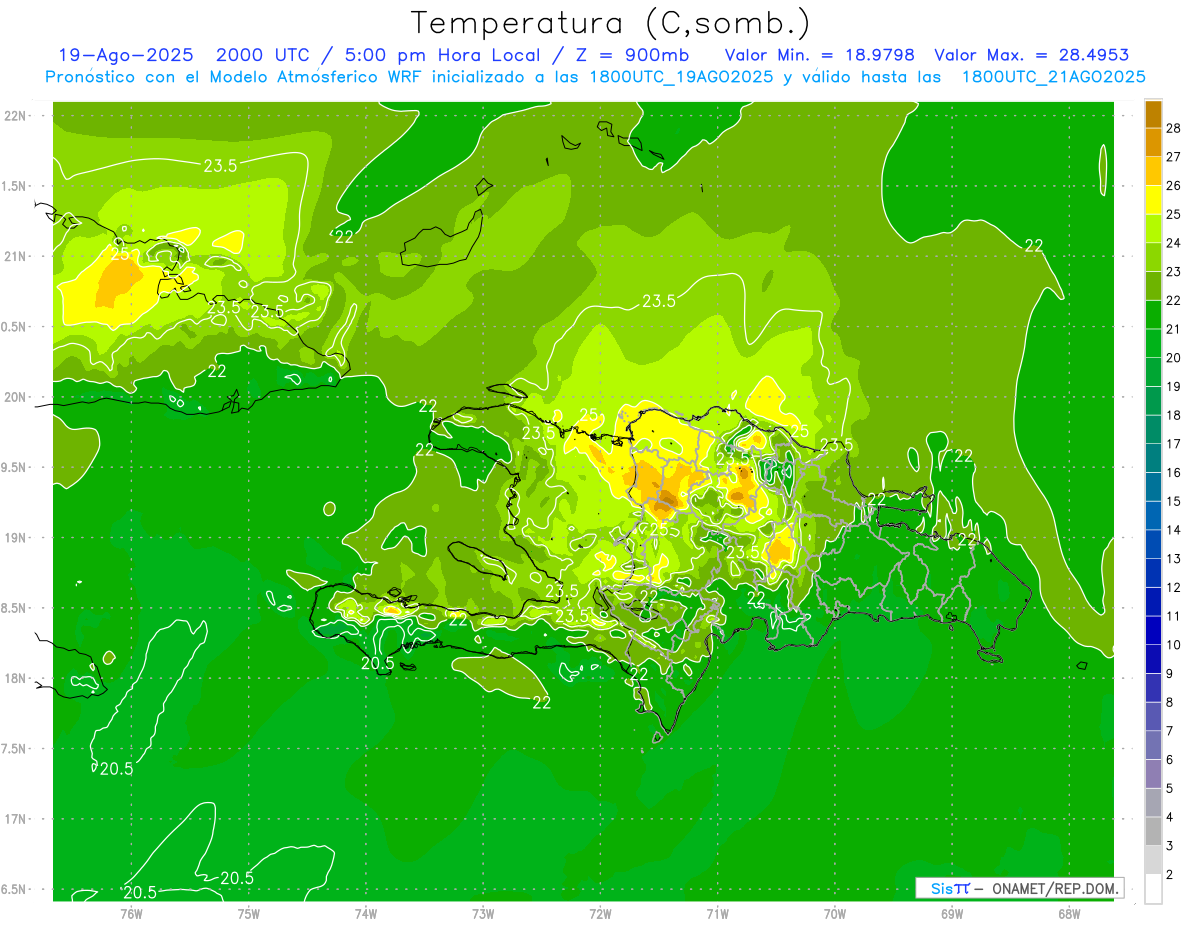This screenshot has width=1200, height=927.
Task: Click the longitude axis label 76W
Action: coord(131,913)
